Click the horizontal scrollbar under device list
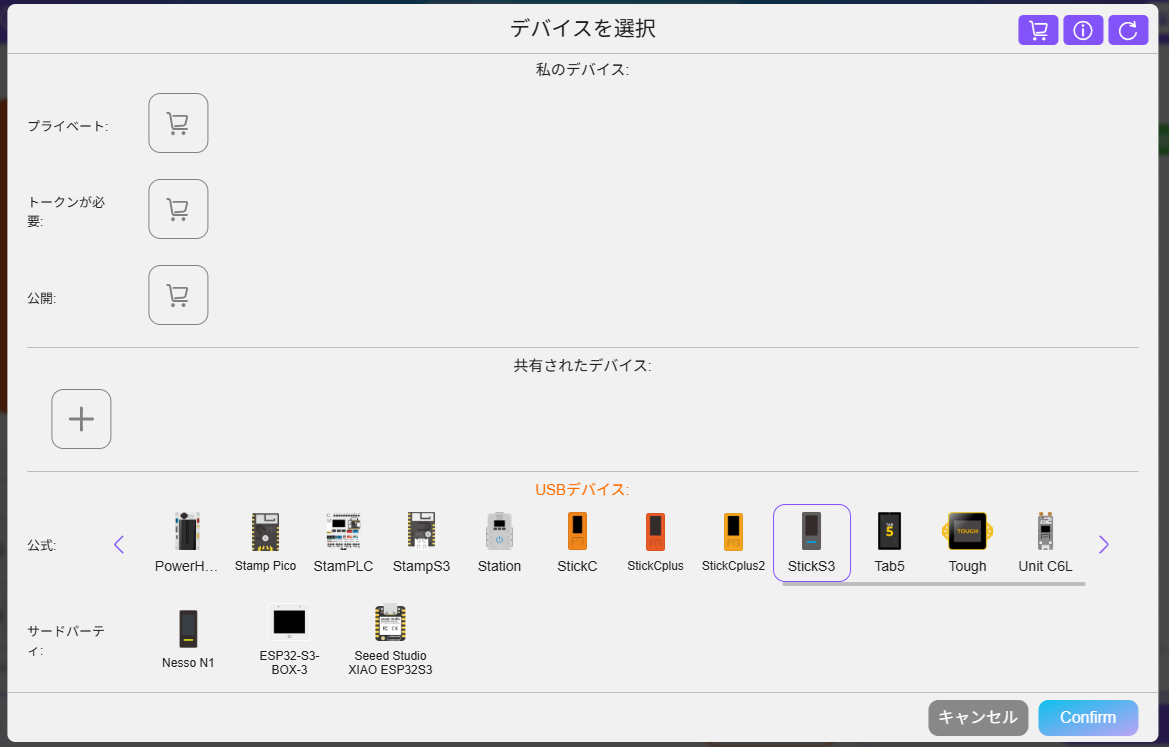The width and height of the screenshot is (1169, 747). click(933, 584)
